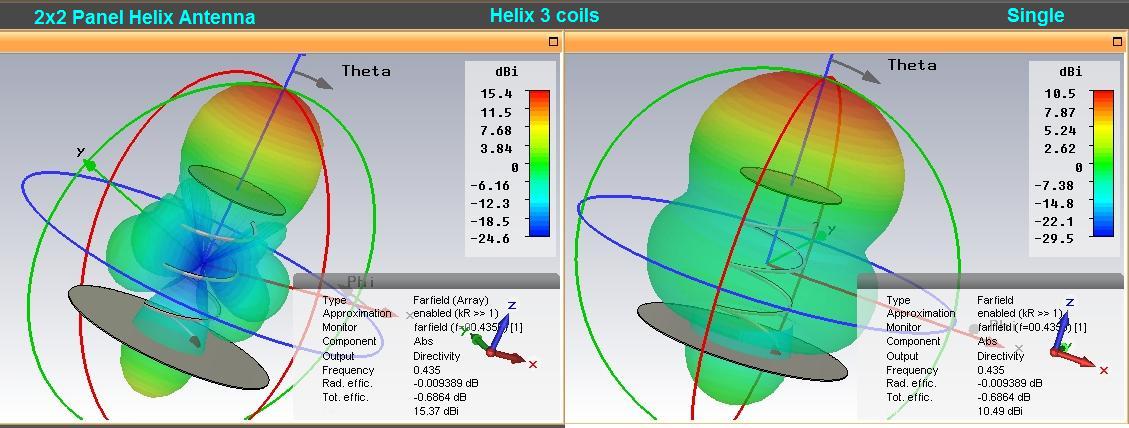This screenshot has width=1129, height=428.
Task: Maximize the Single helix farfield plot window
Action: coord(1117,42)
